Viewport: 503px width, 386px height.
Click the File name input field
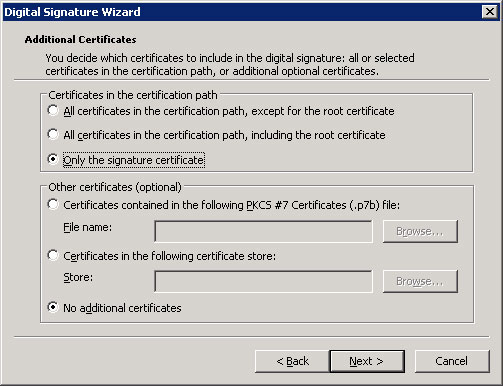(263, 231)
